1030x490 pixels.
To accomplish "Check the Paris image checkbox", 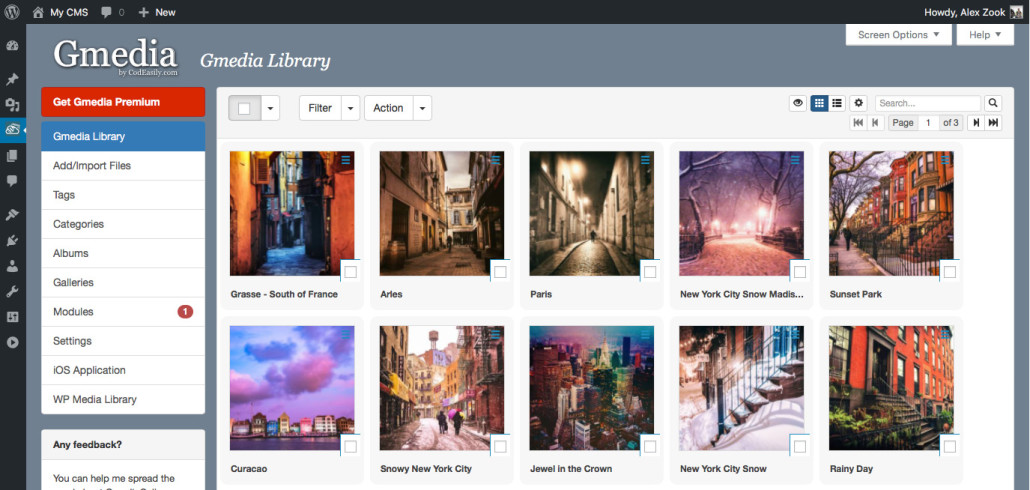I will (650, 272).
